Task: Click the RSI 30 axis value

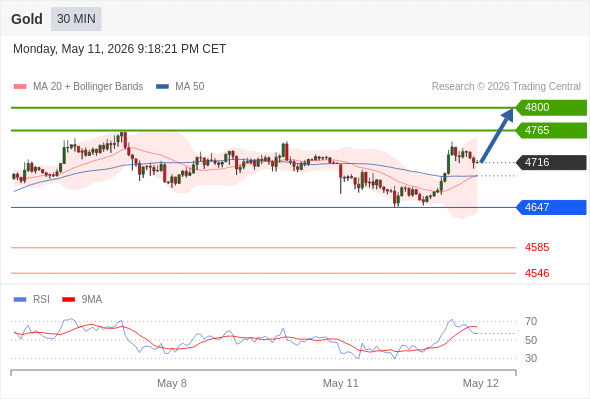Action: point(531,358)
